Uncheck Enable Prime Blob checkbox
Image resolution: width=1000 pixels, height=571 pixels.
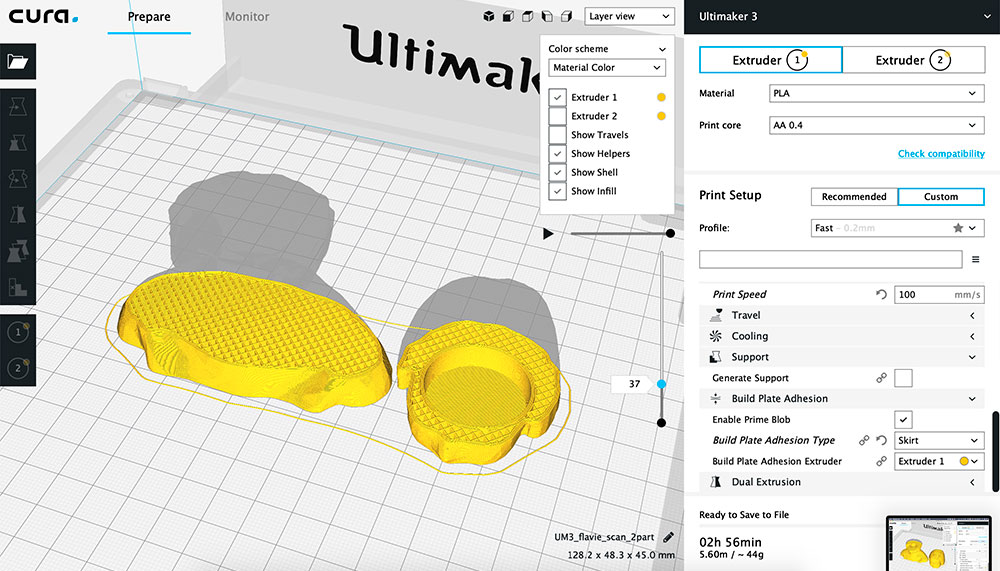pyautogui.click(x=903, y=419)
